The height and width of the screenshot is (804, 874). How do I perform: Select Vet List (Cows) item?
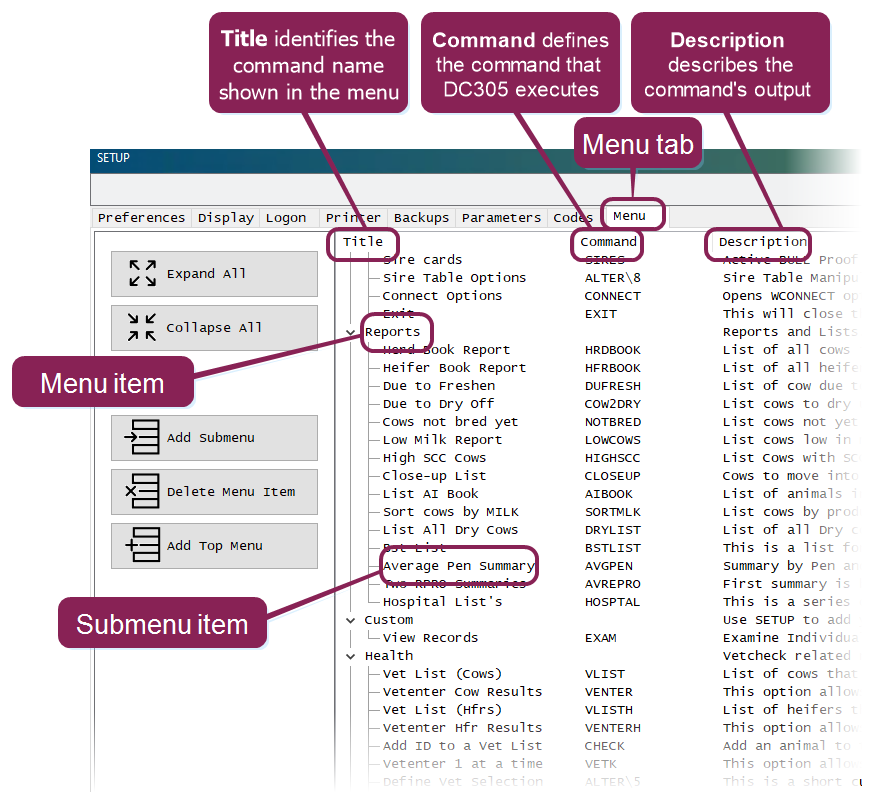coord(442,674)
